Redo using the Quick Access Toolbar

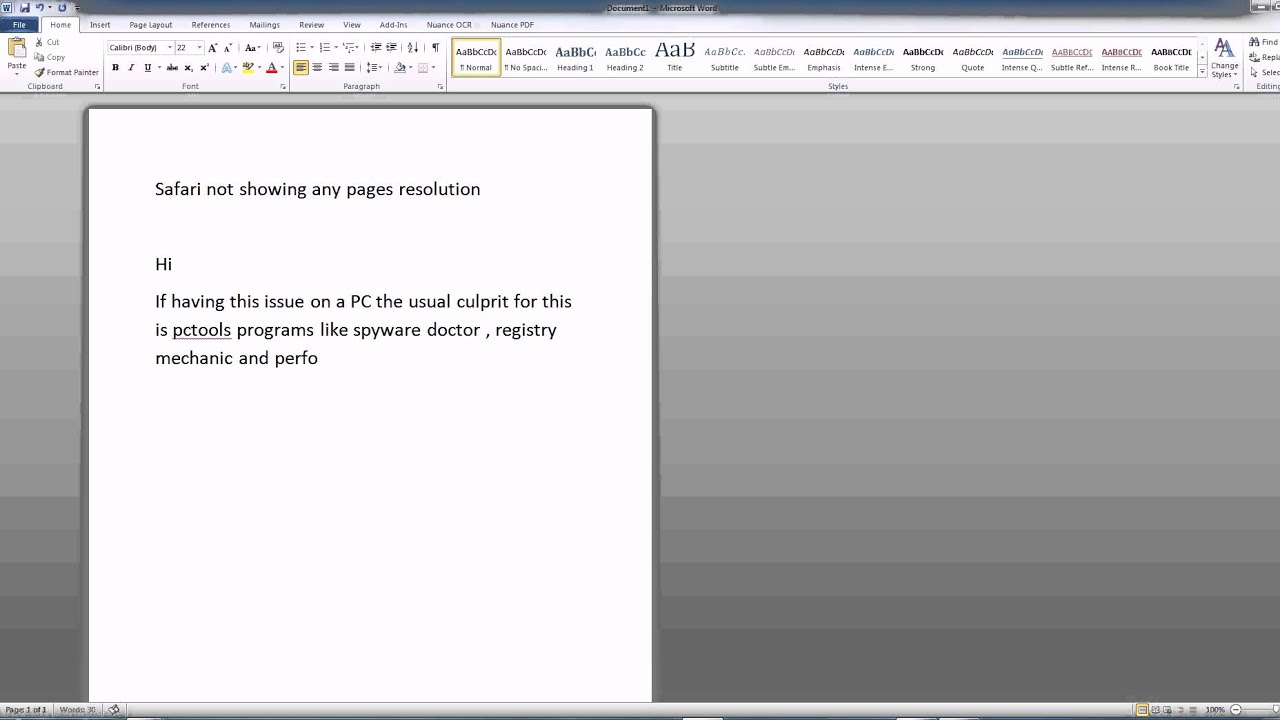point(62,8)
